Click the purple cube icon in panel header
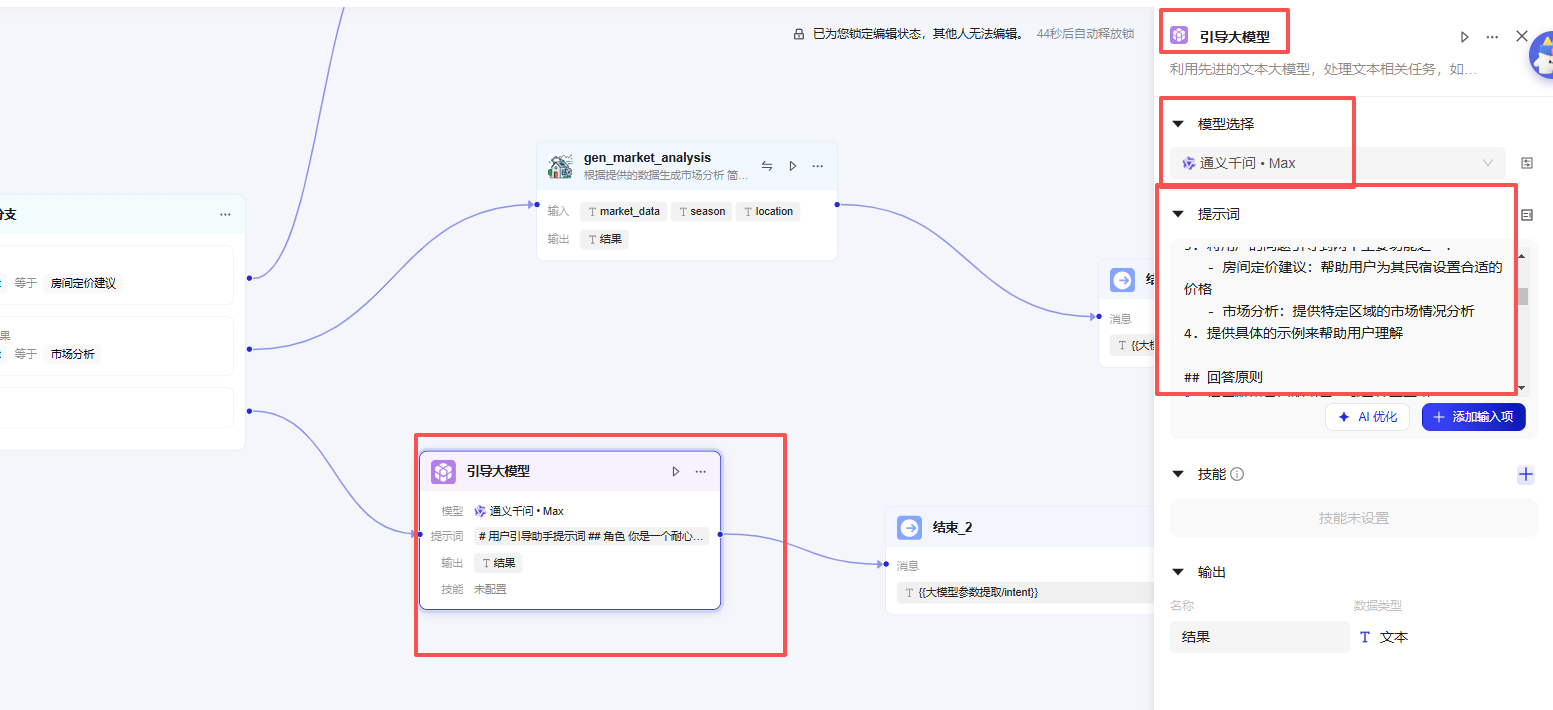 tap(1180, 36)
